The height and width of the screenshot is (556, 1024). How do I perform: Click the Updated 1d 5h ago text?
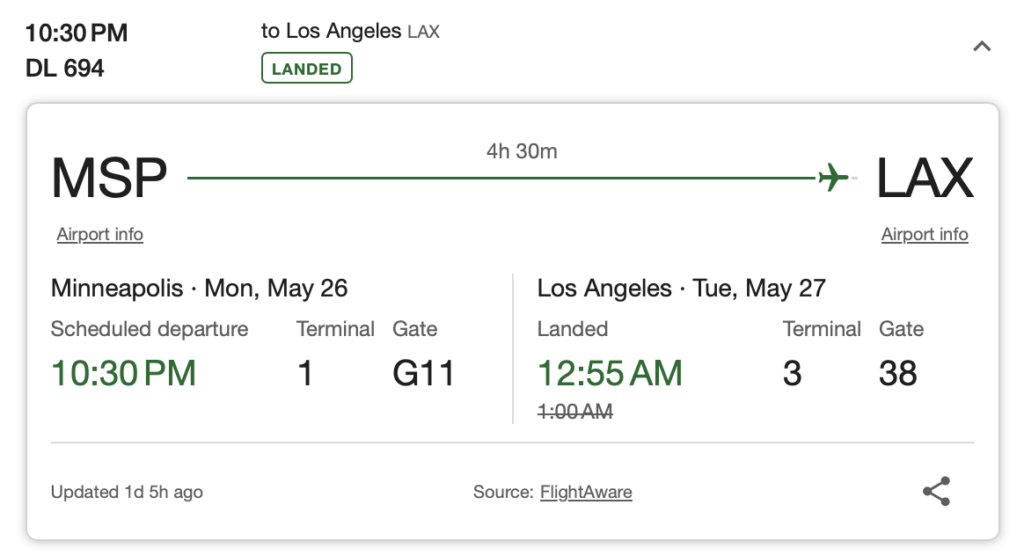(127, 492)
